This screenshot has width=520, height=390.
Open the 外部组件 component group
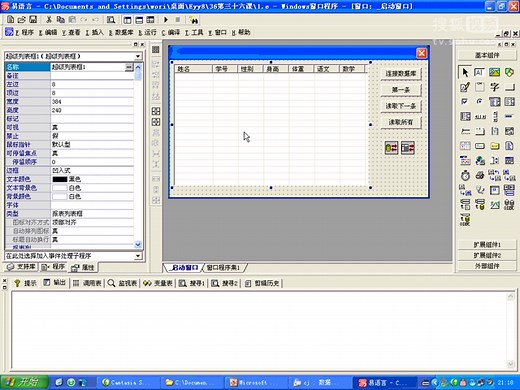487,266
